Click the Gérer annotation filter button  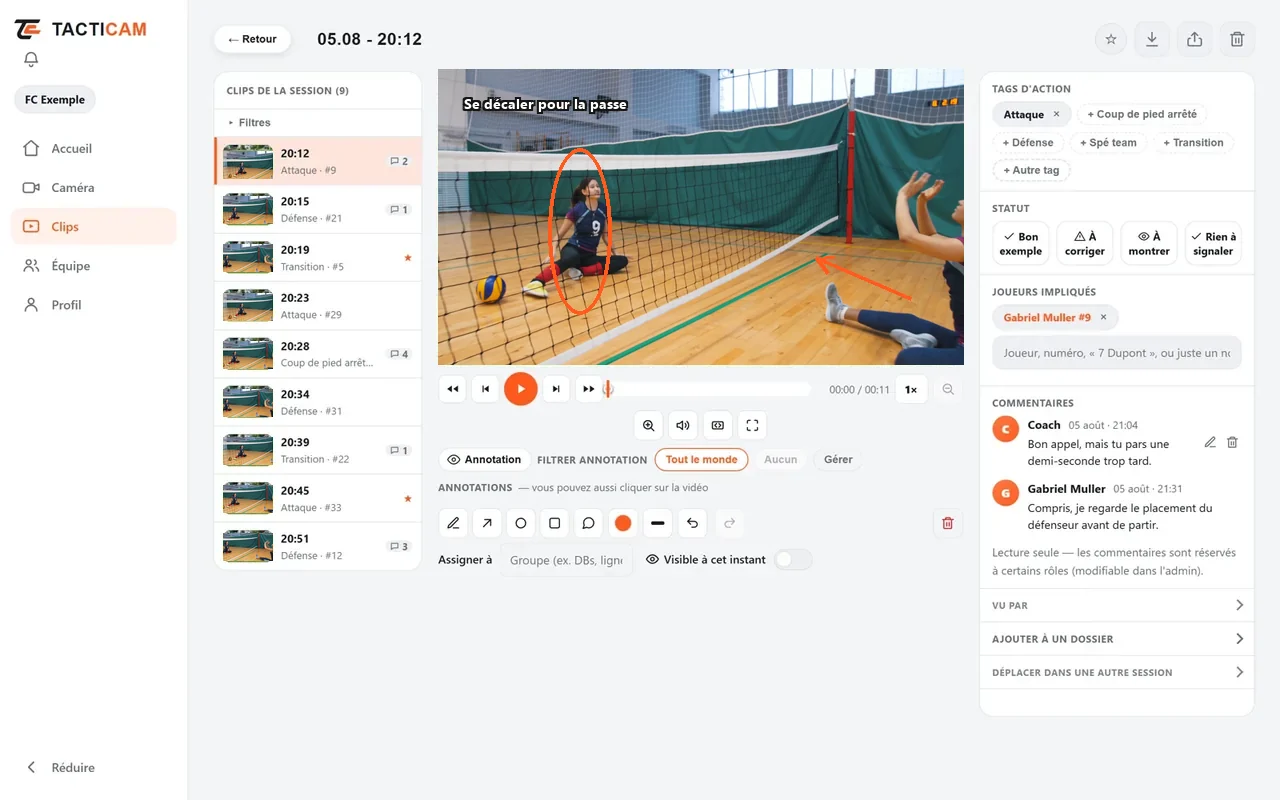pos(838,460)
